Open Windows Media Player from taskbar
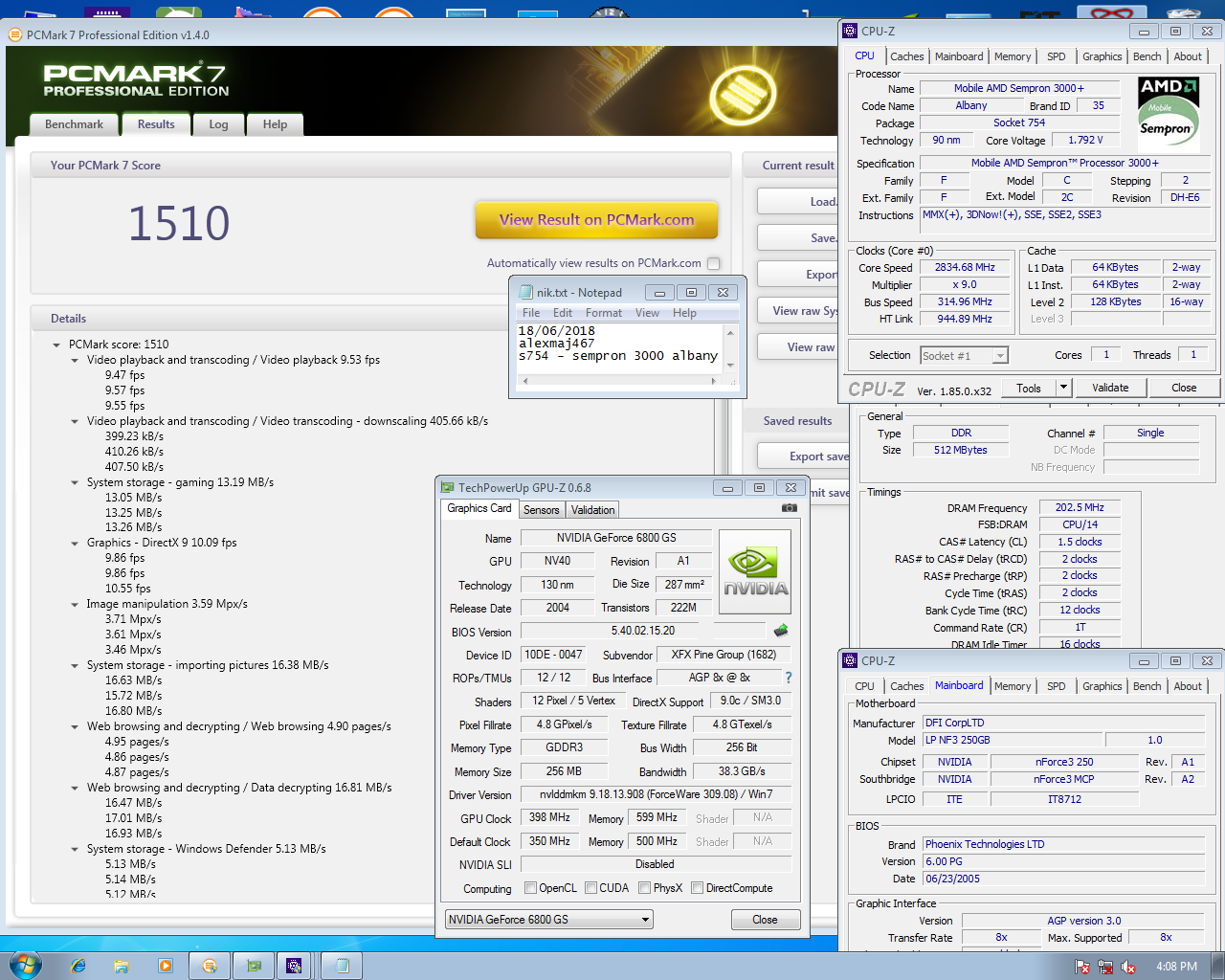Screen dimensions: 1225x980 [166, 966]
